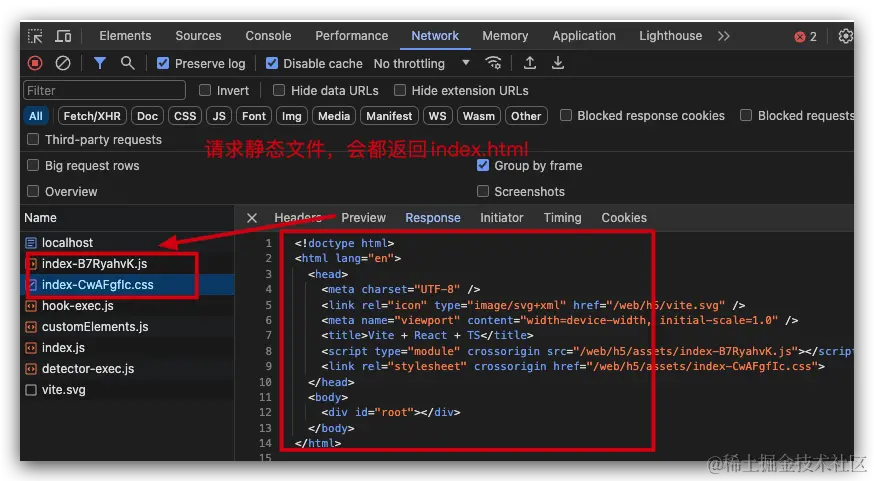Open the Timing tab
874x481 pixels.
point(562,218)
